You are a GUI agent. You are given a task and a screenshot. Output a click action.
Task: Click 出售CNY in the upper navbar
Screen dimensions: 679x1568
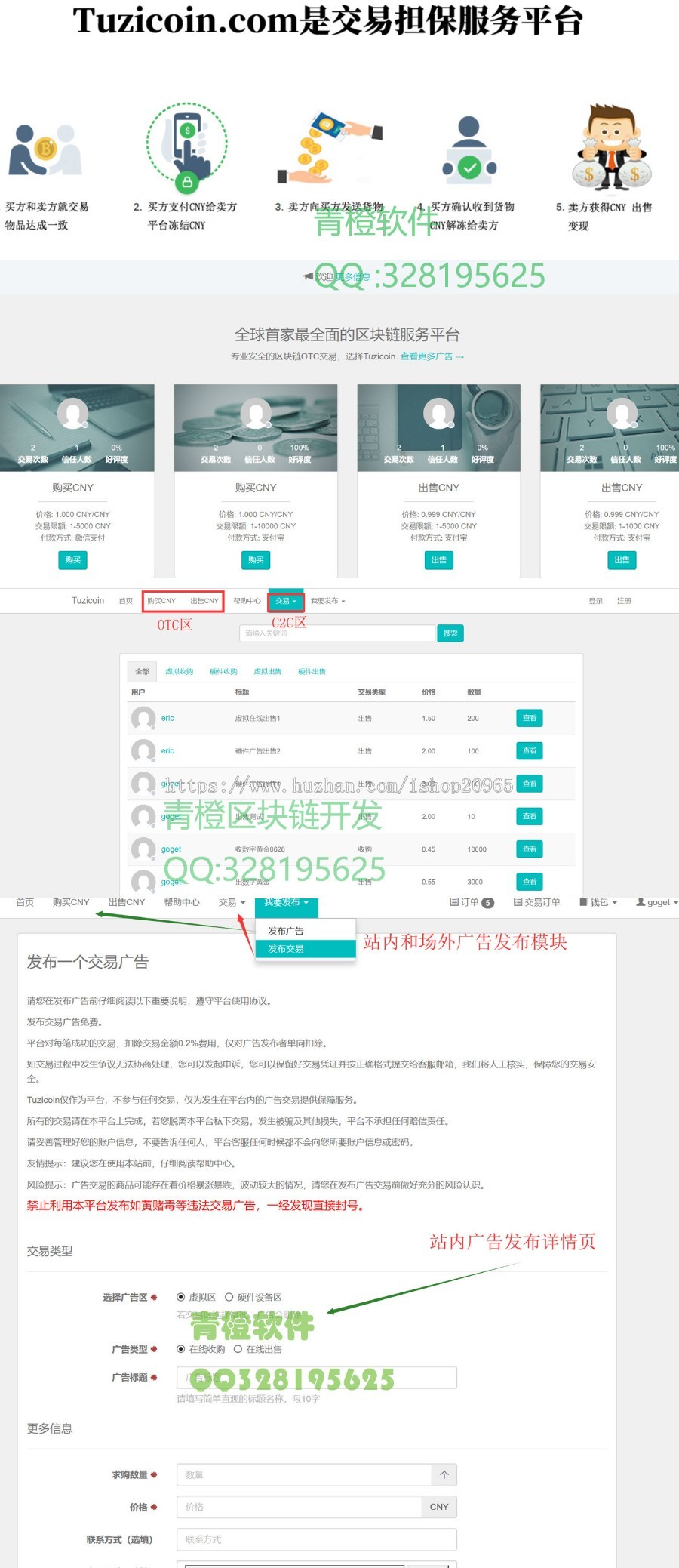coord(204,601)
